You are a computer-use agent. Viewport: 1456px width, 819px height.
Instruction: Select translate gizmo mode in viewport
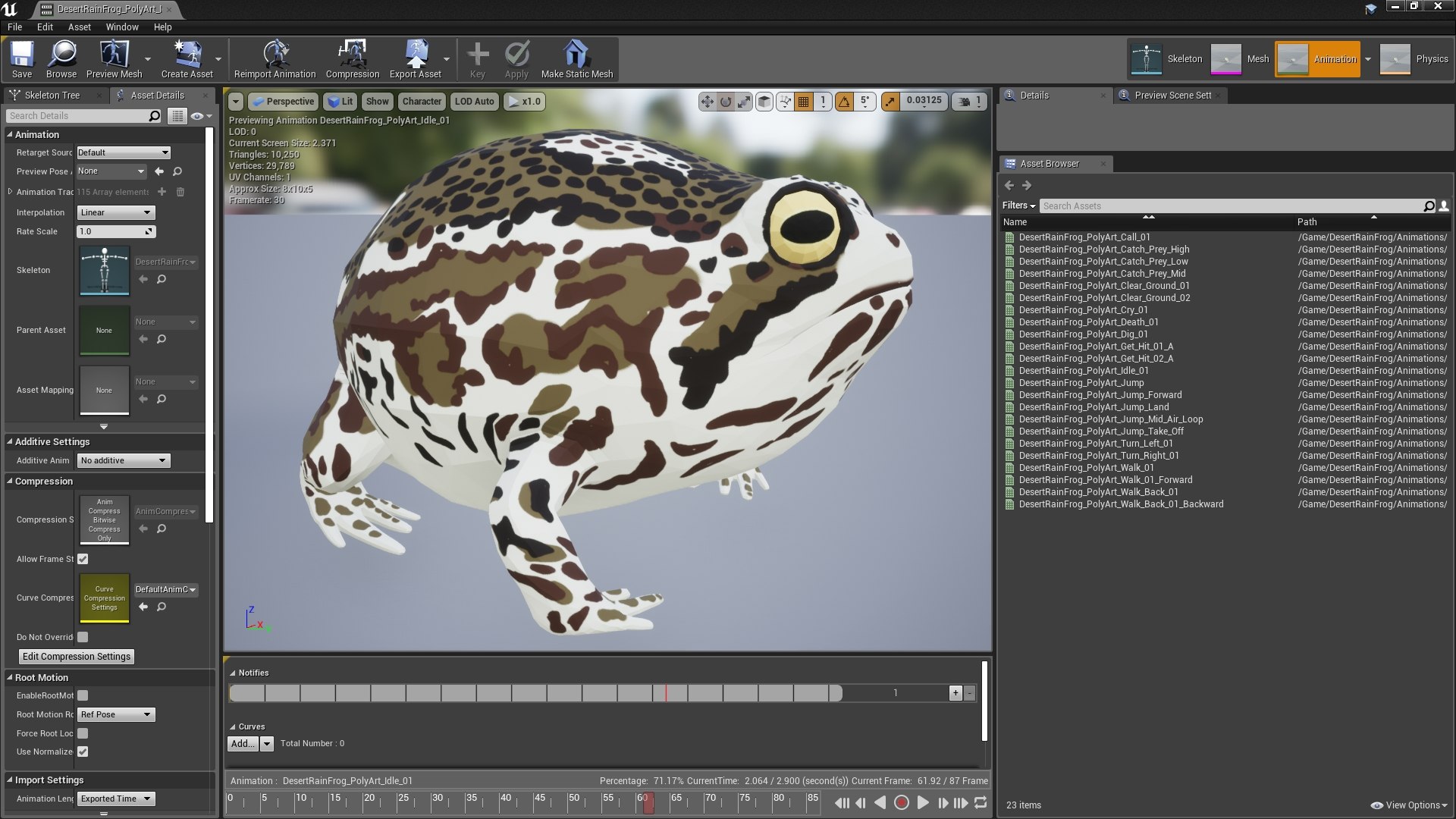(707, 101)
